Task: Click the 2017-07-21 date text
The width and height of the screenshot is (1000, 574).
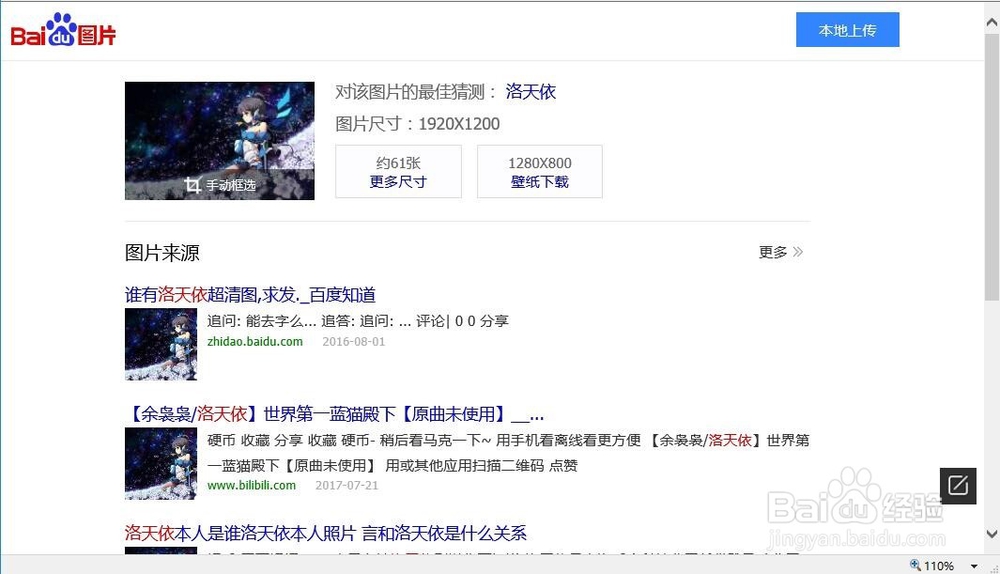Action: point(347,485)
